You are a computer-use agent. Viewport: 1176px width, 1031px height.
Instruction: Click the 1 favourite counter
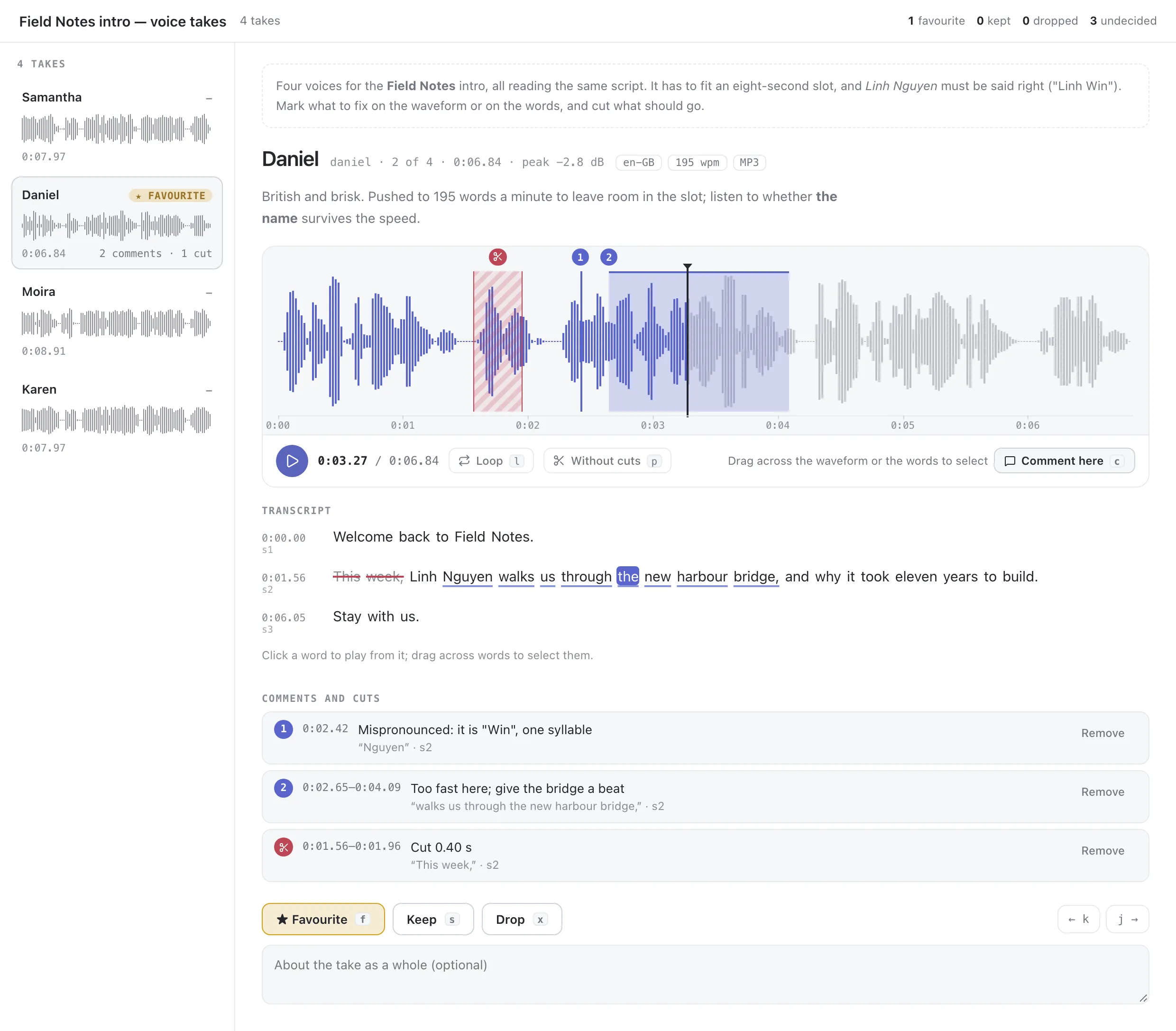click(x=936, y=21)
